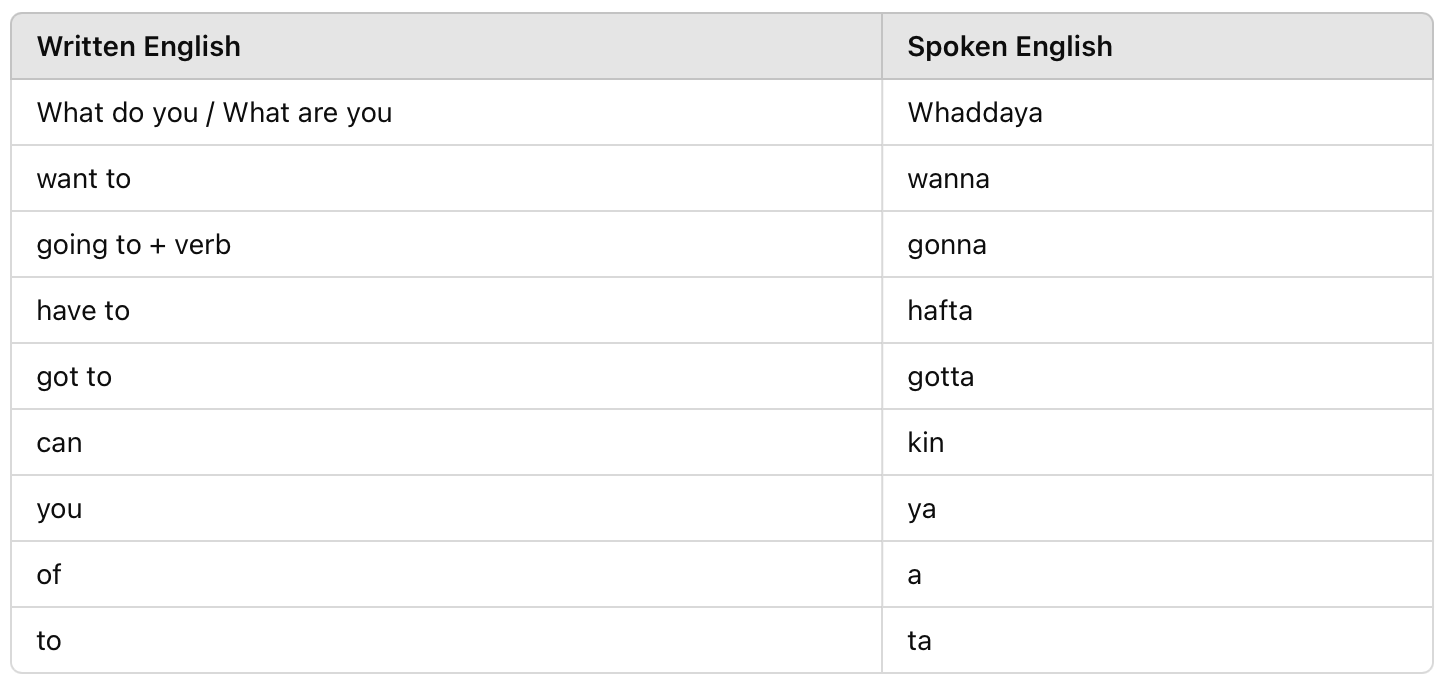Viewport: 1446px width, 688px height.
Task: Select the written 'you' cell
Action: tap(447, 508)
